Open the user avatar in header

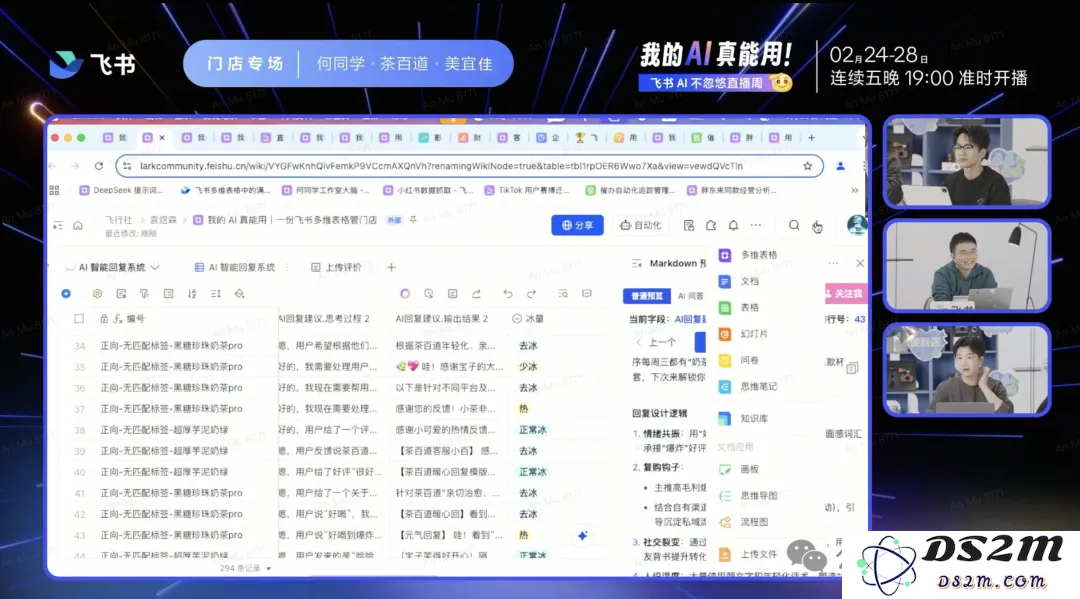(857, 224)
